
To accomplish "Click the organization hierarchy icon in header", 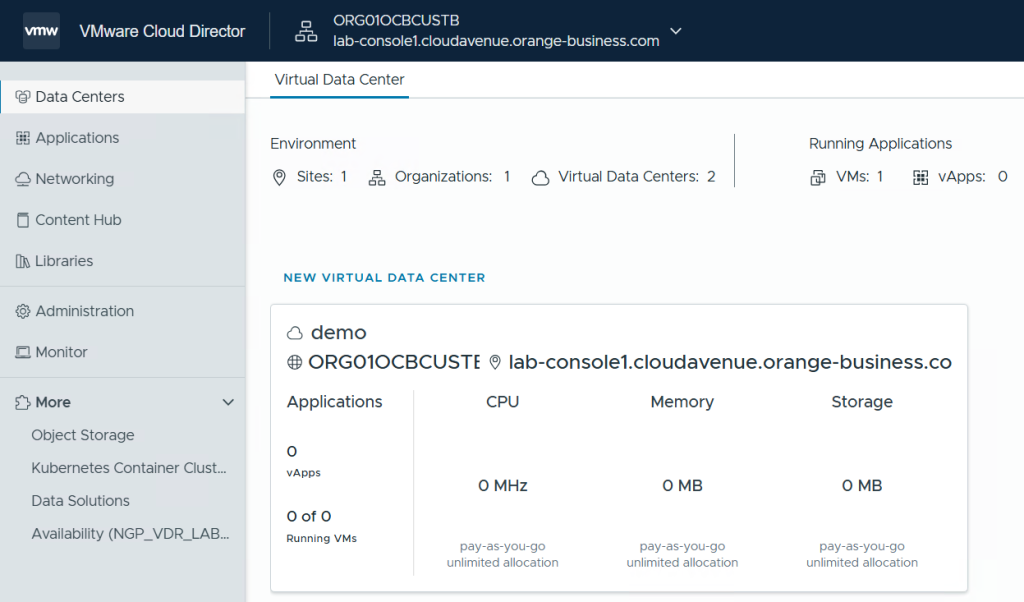I will tap(305, 31).
